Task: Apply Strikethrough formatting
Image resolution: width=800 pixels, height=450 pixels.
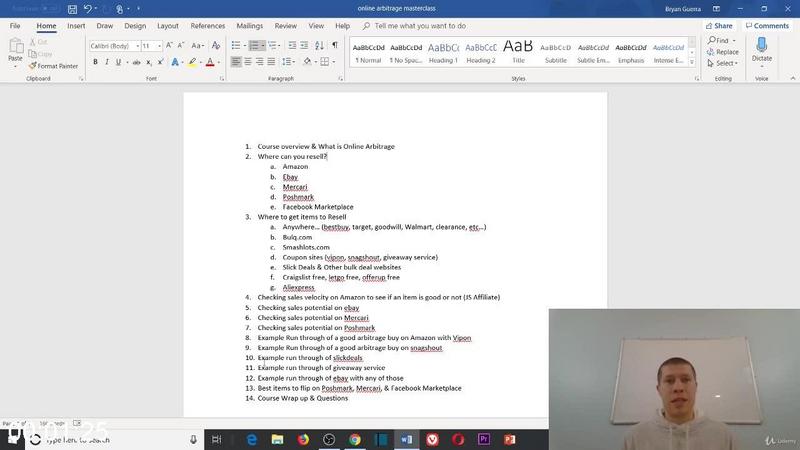Action: point(136,62)
